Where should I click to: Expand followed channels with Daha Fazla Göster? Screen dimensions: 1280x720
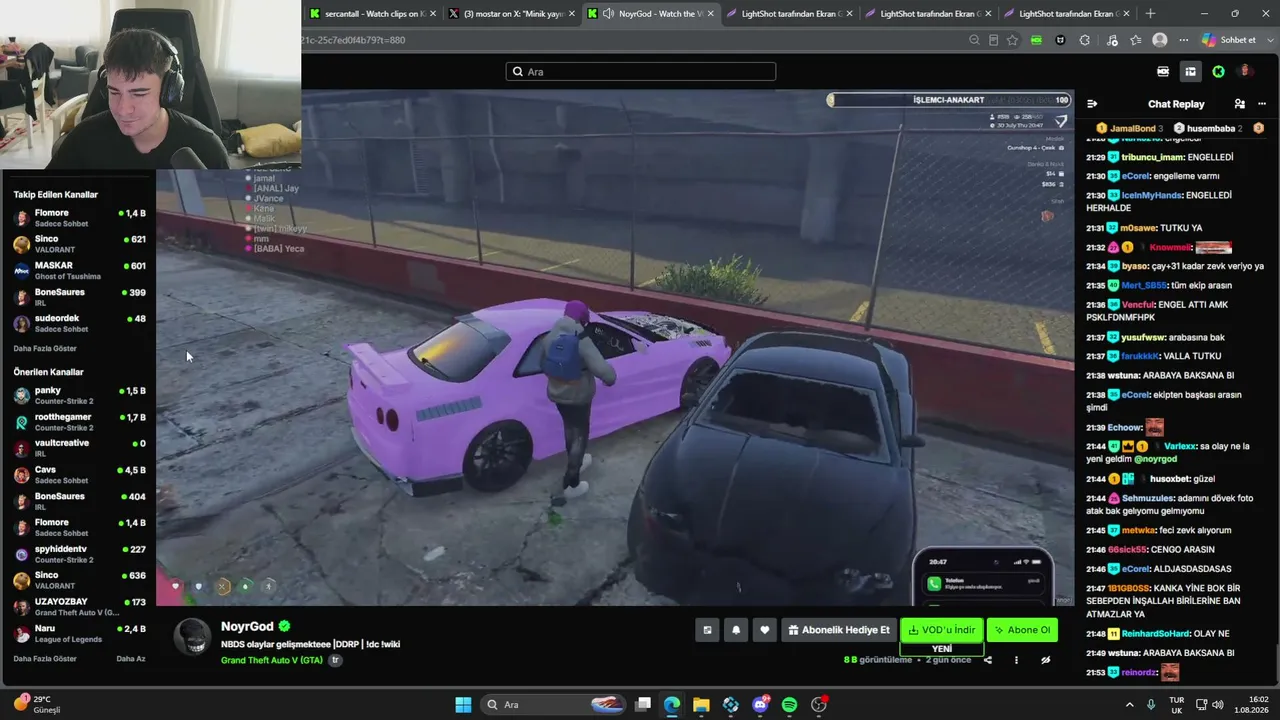click(45, 349)
